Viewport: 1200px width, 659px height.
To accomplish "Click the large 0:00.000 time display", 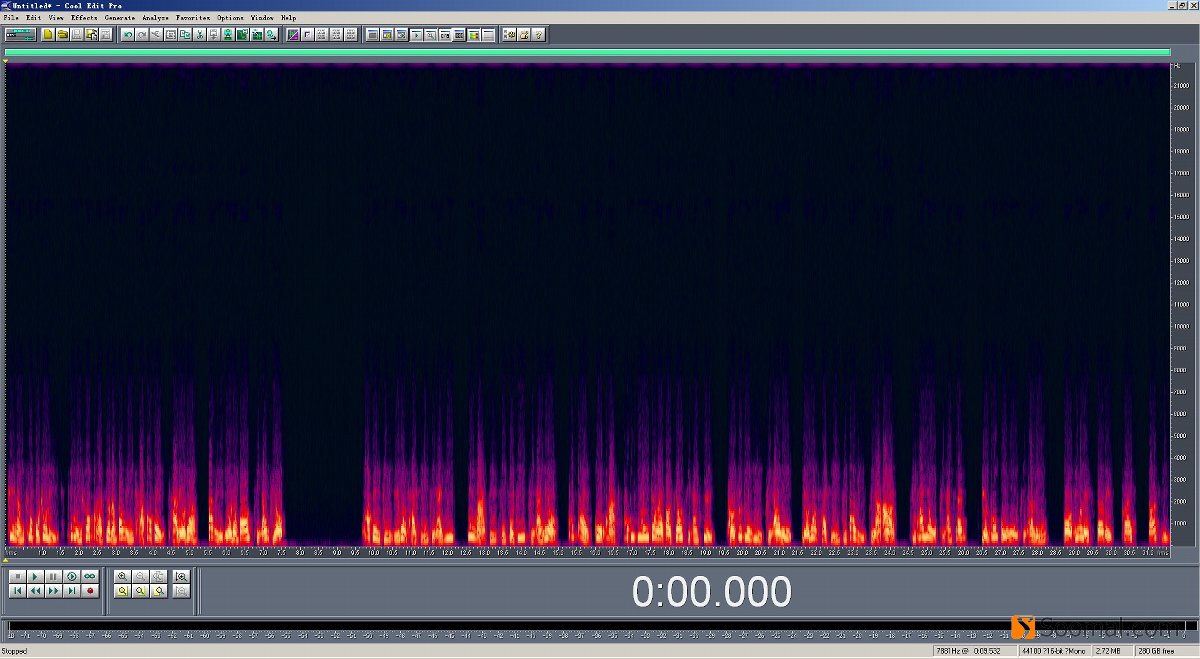I will pyautogui.click(x=711, y=592).
